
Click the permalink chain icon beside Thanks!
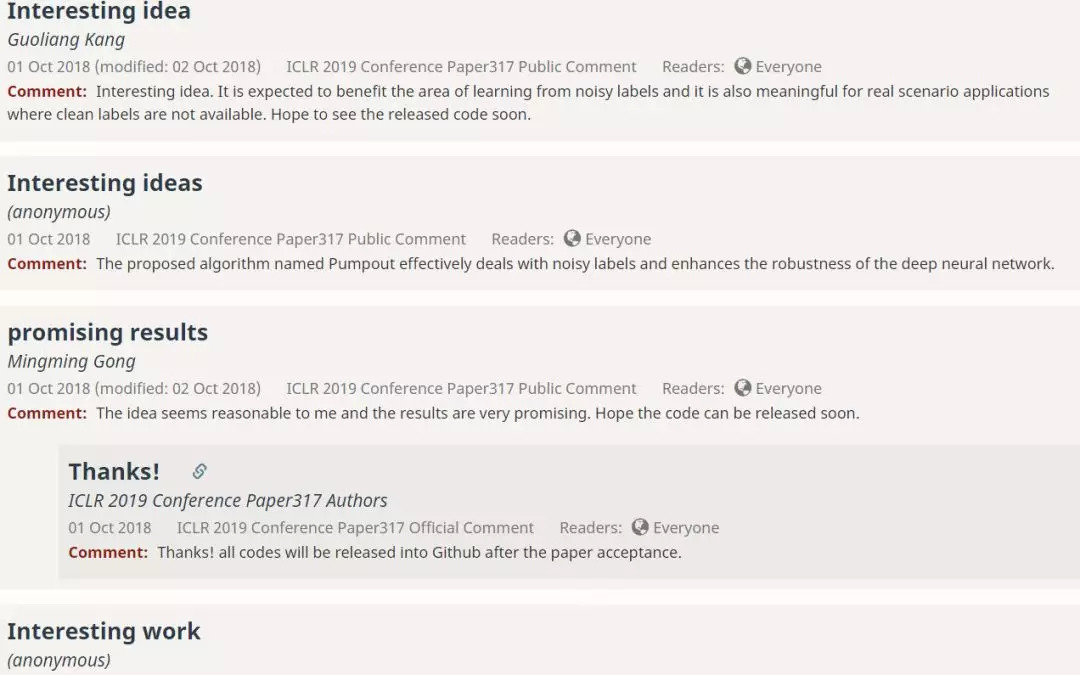click(199, 471)
